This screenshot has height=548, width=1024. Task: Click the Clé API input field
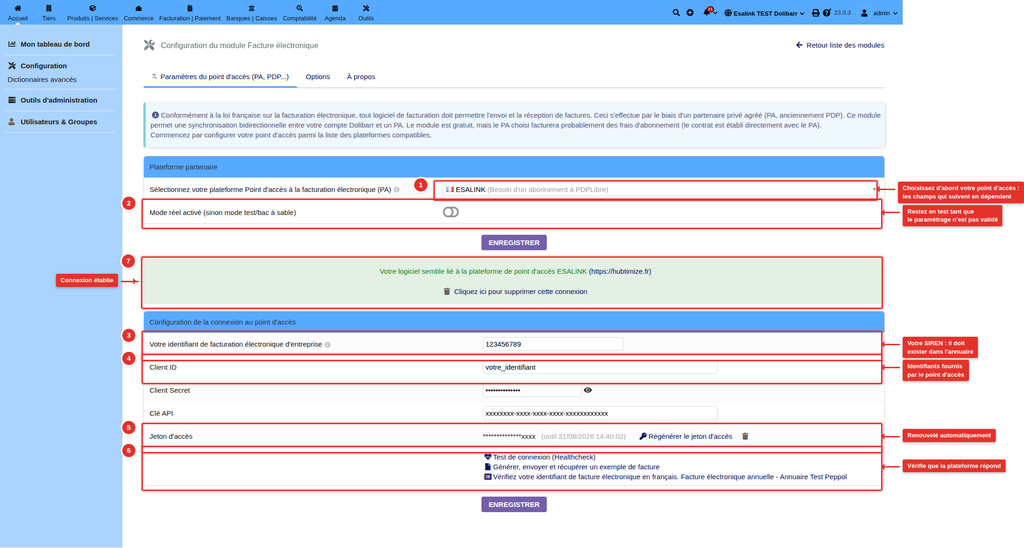[600, 413]
